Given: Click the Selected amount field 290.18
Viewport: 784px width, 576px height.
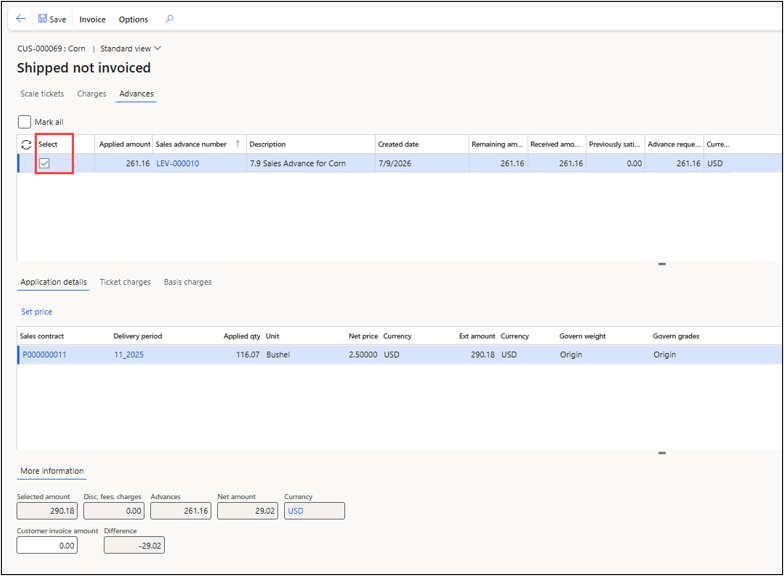Looking at the screenshot, I should tap(47, 511).
